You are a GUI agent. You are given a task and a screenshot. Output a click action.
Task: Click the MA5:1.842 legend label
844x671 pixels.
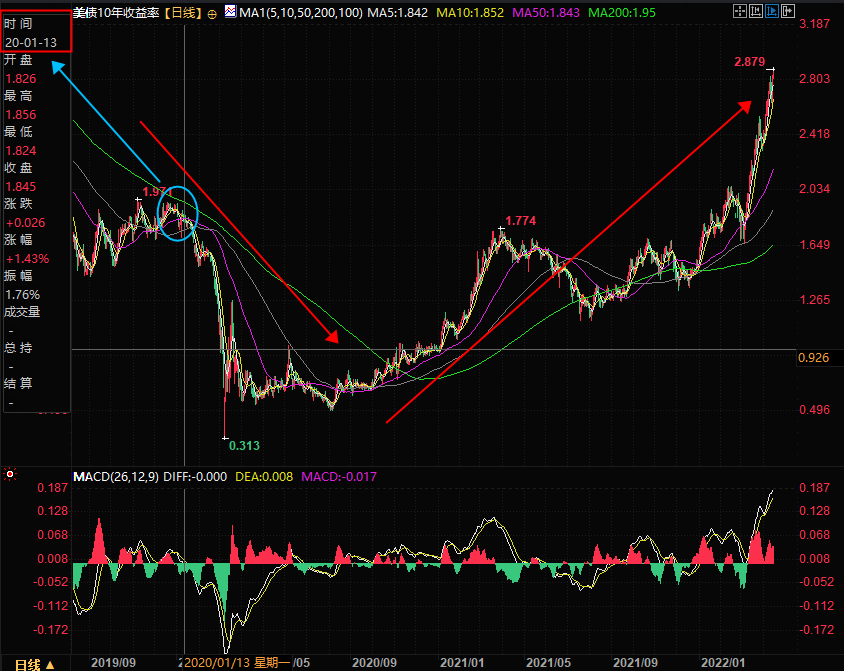click(x=397, y=12)
